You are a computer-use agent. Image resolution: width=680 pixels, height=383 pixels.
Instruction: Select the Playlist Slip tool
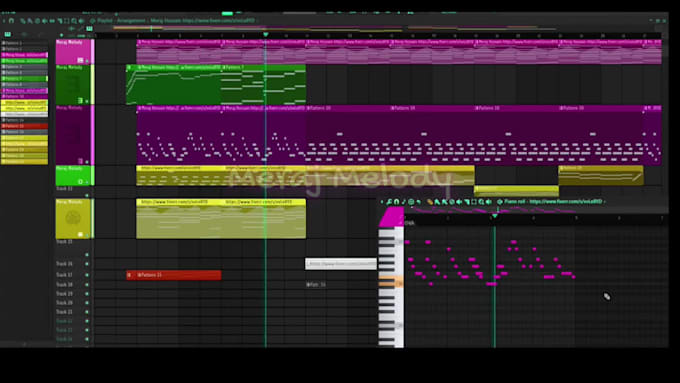(x=52, y=21)
